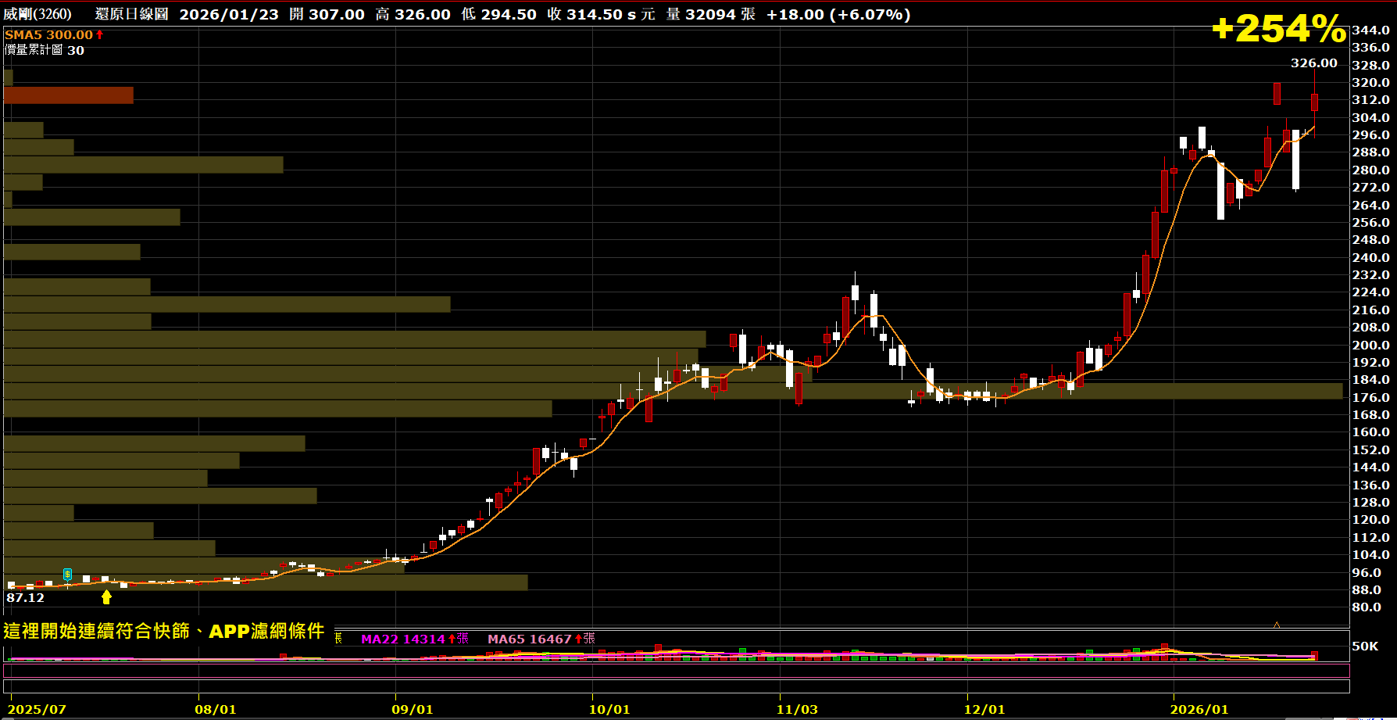This screenshot has width=1397, height=720.
Task: Click the latest red volume bar
Action: coord(1314,656)
